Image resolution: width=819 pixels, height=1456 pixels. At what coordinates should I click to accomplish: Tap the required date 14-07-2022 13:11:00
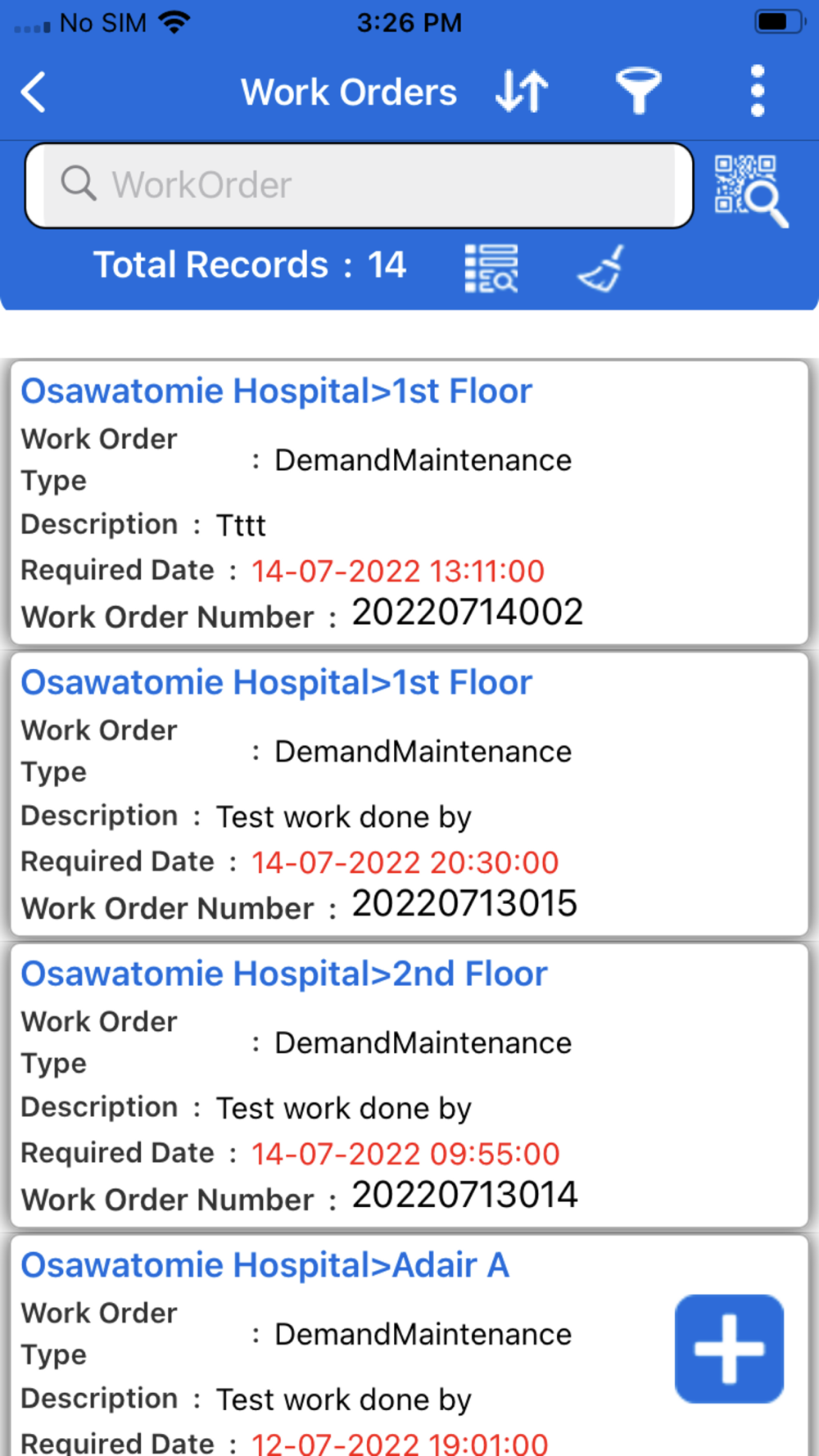click(x=397, y=571)
